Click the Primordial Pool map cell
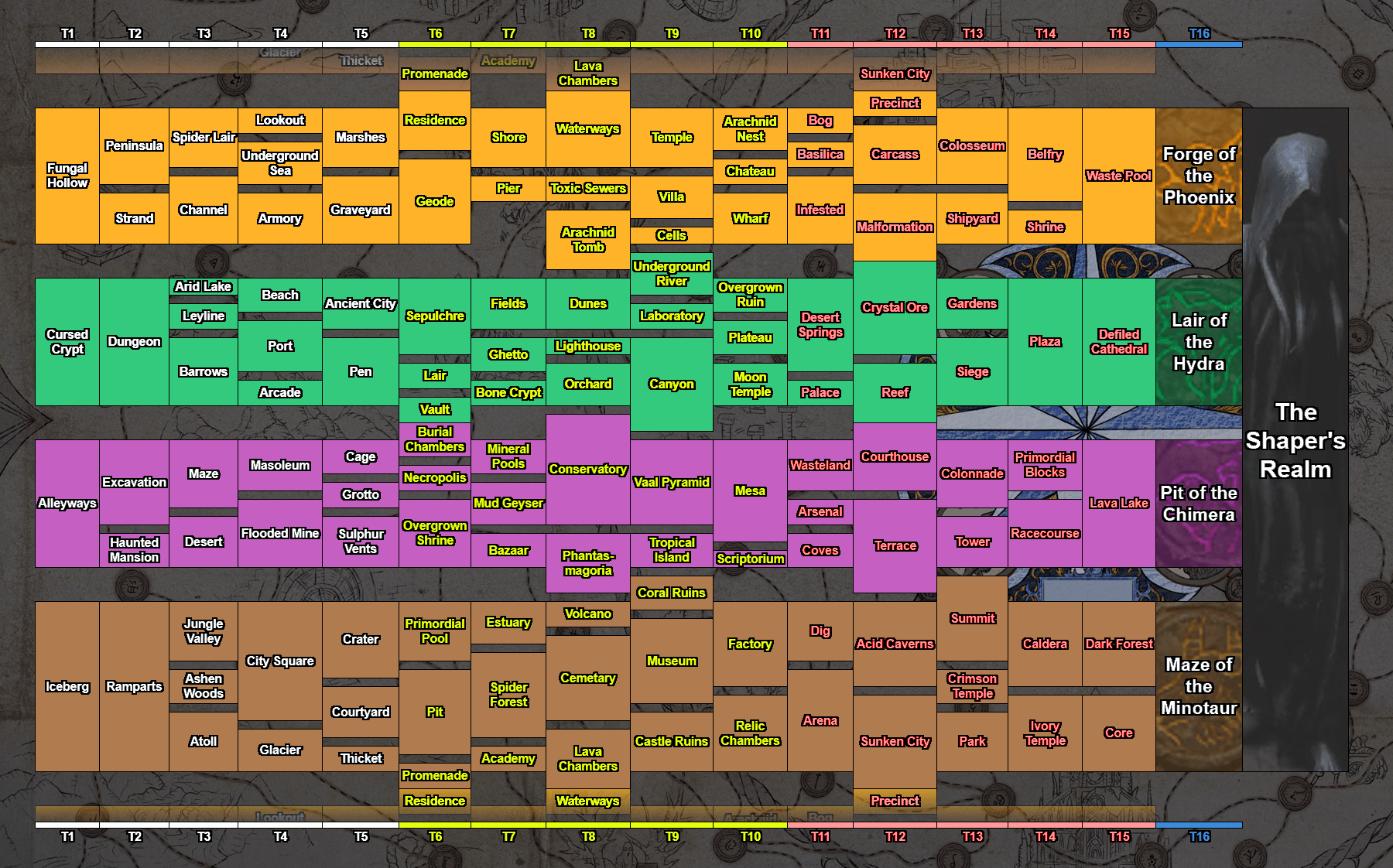The height and width of the screenshot is (868, 1393). (435, 631)
